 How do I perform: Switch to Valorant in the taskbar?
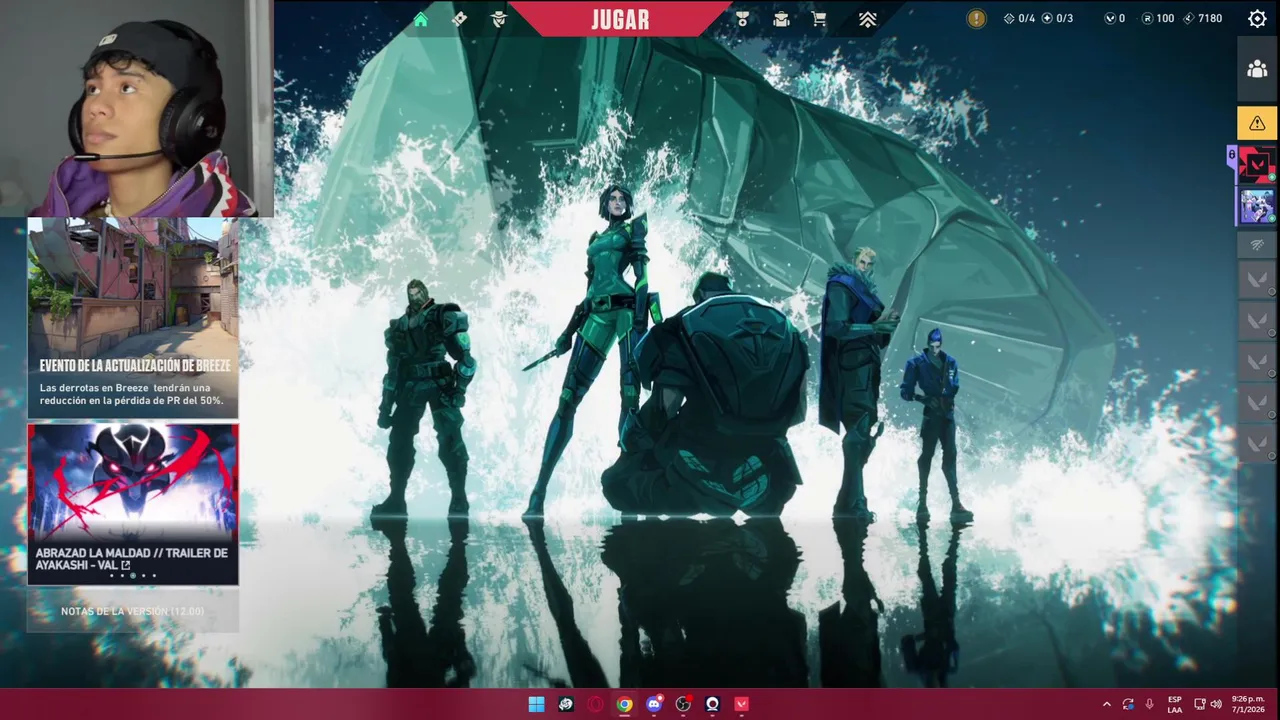(741, 704)
